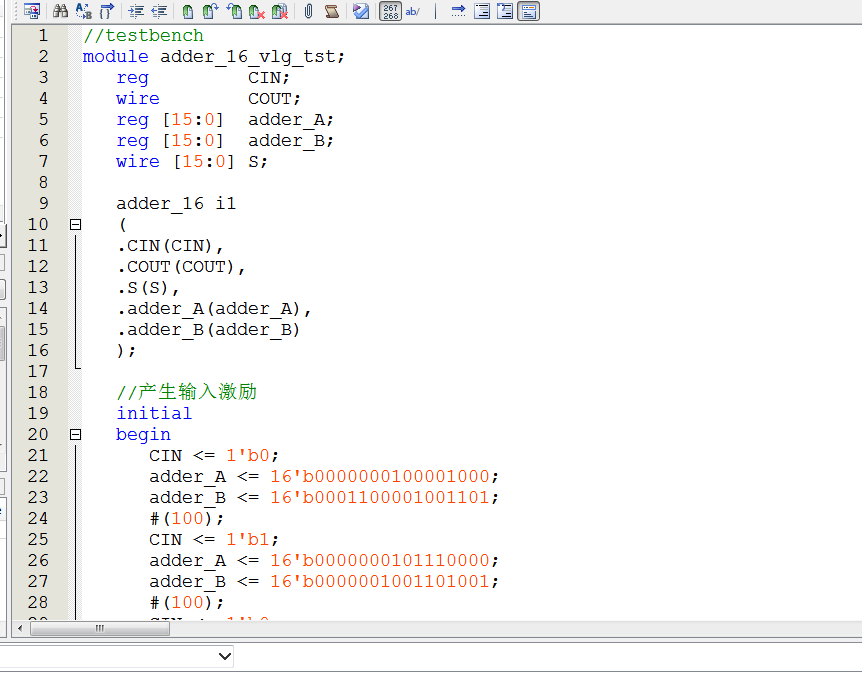This screenshot has height=675, width=862.
Task: Jump to the previous bookmark
Action: tap(234, 11)
